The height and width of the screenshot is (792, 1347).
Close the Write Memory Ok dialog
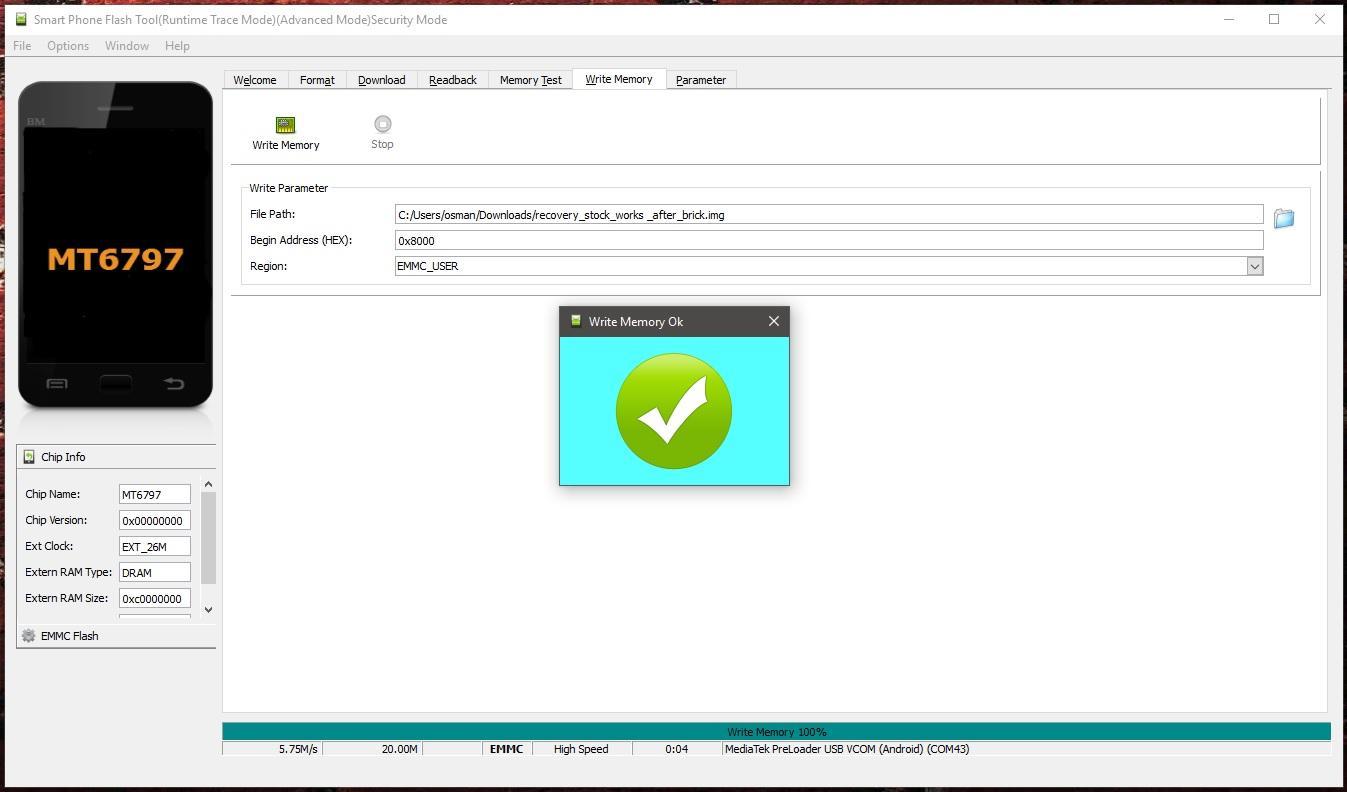(773, 321)
